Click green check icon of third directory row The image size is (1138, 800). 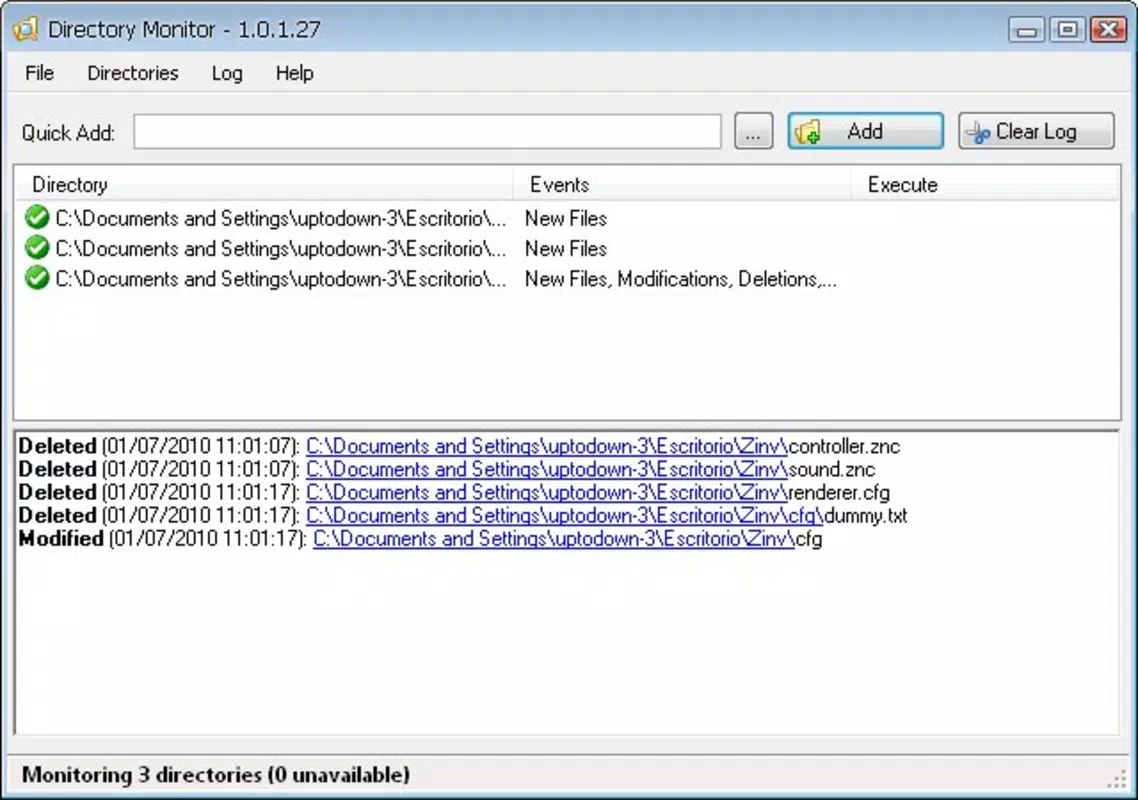36,278
